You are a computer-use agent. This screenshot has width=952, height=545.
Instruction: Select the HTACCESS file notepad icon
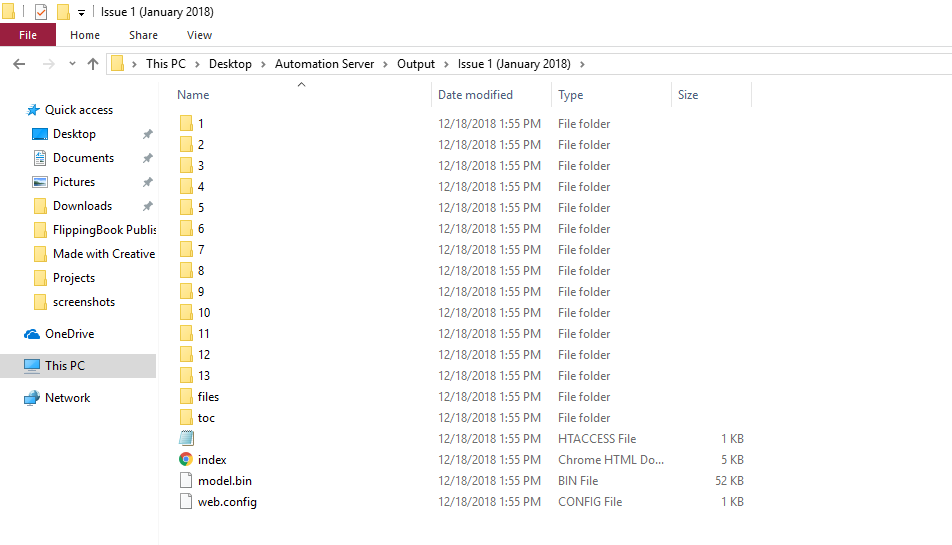pyautogui.click(x=186, y=438)
